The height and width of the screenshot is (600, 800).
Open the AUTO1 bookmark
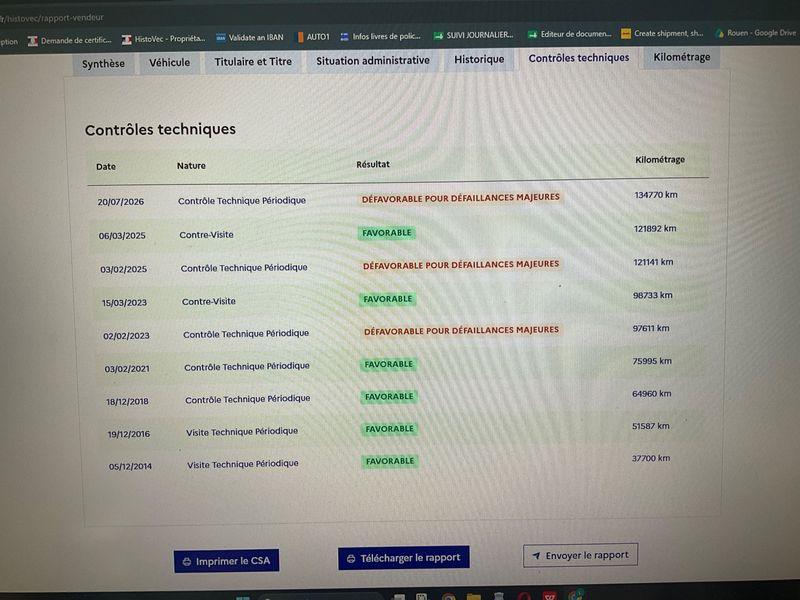click(x=313, y=37)
